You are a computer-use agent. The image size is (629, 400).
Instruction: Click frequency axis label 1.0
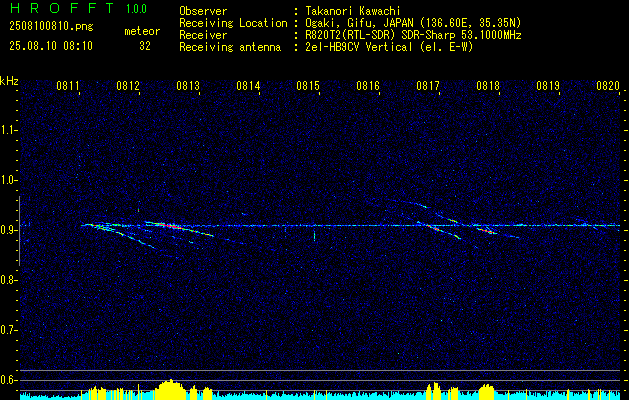tap(8, 180)
